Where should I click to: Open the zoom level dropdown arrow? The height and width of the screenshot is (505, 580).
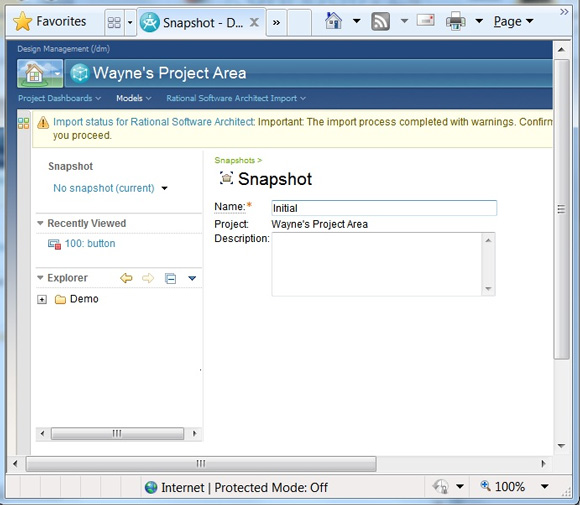tap(544, 486)
